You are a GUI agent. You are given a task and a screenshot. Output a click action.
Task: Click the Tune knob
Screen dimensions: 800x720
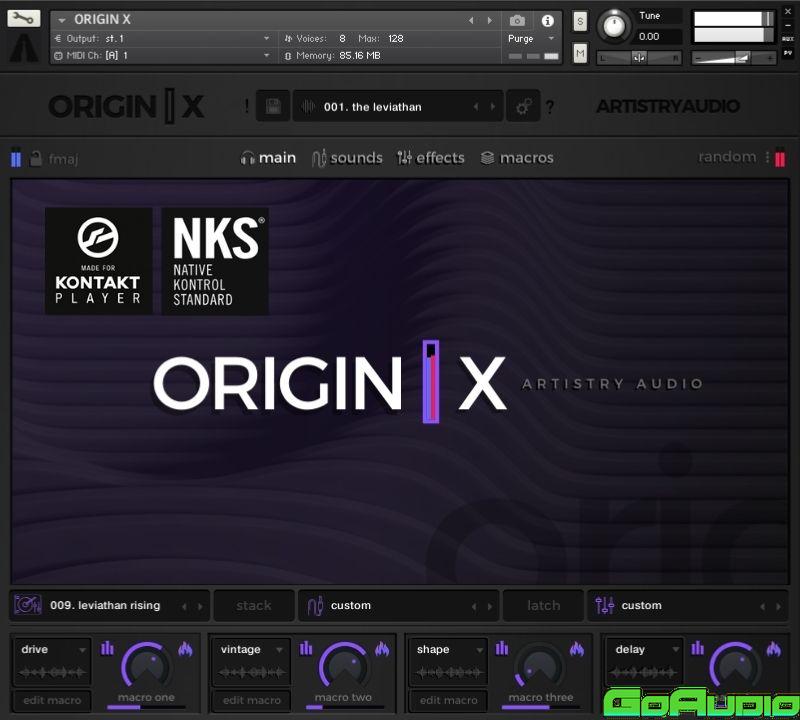[614, 24]
